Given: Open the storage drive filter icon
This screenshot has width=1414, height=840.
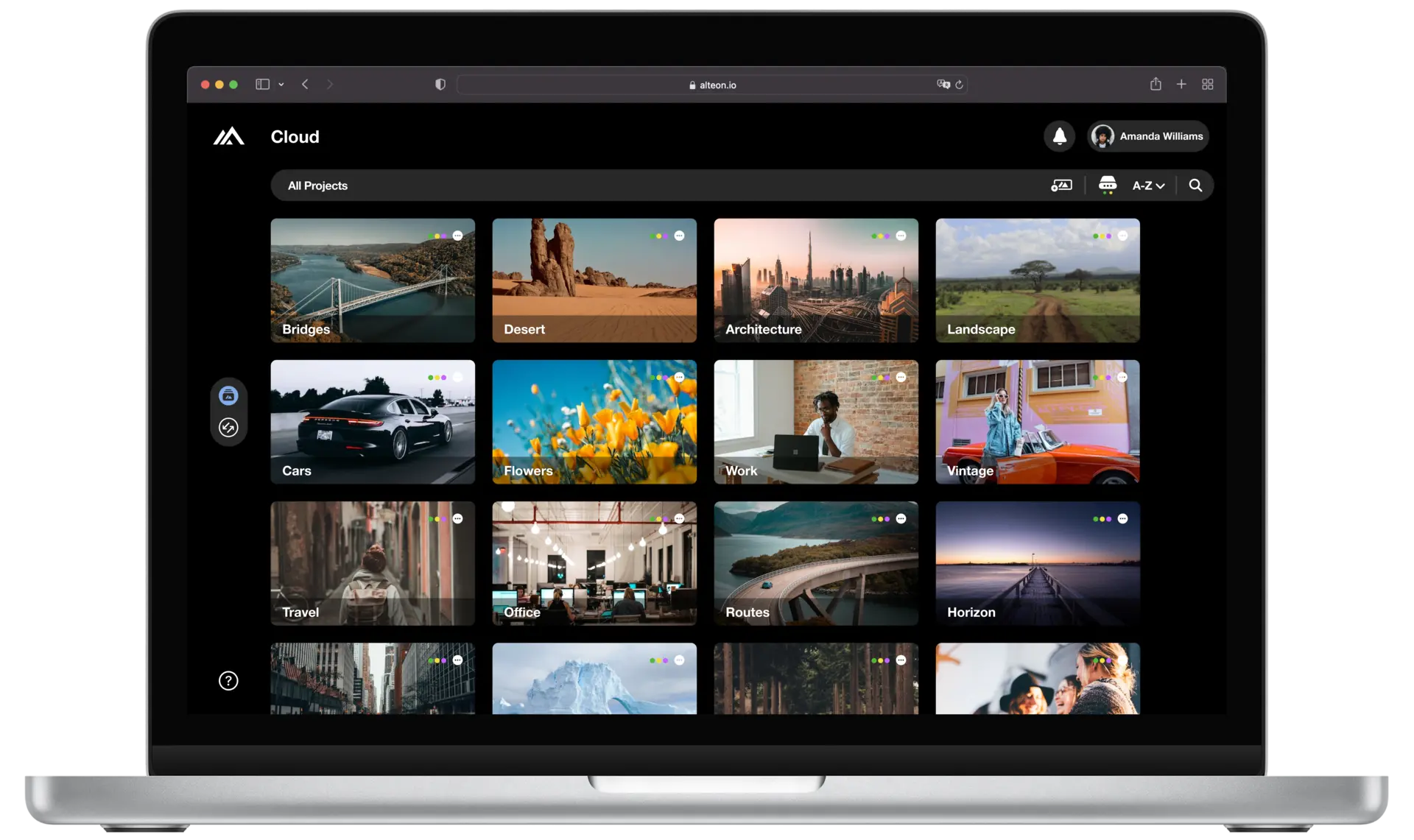Looking at the screenshot, I should pos(1107,184).
